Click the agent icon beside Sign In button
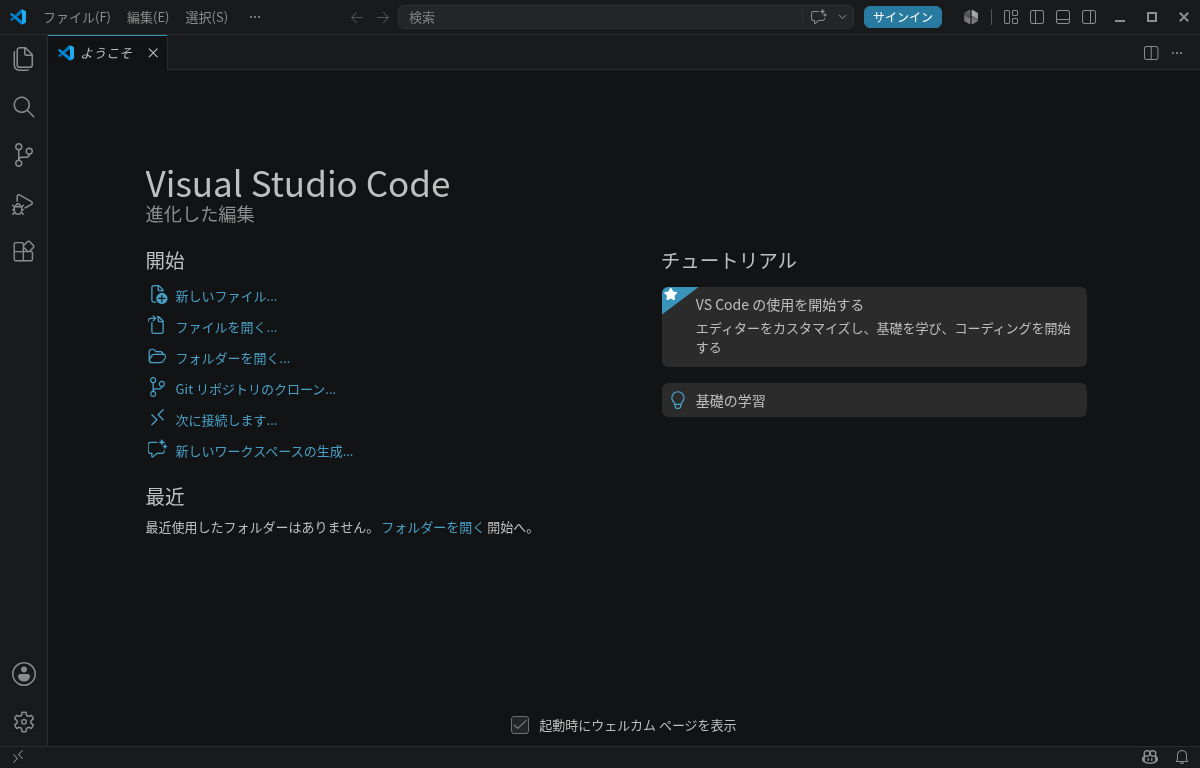This screenshot has height=768, width=1200. (x=971, y=17)
